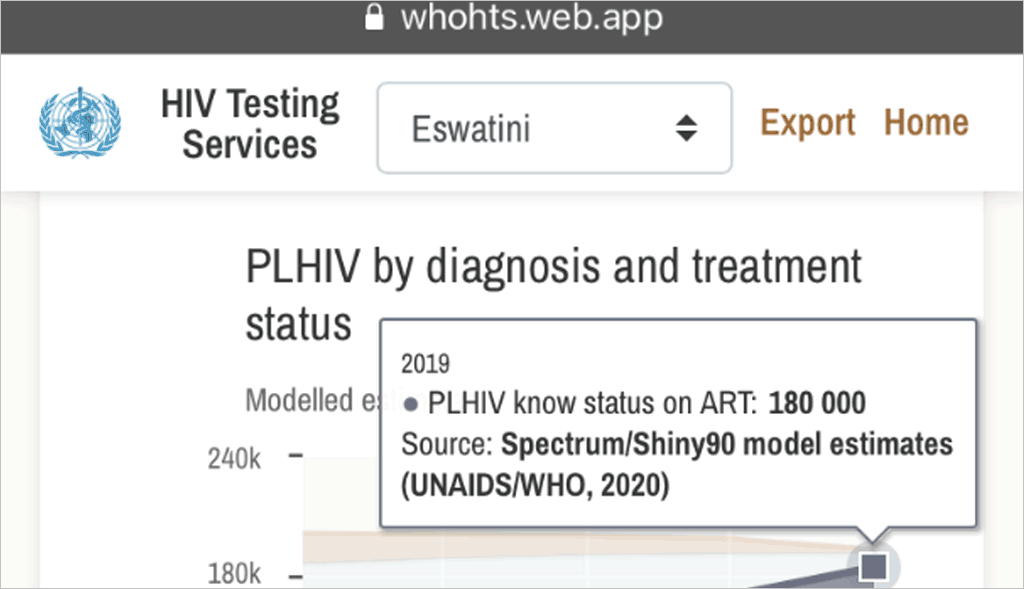The height and width of the screenshot is (589, 1024).
Task: Open the Eswatini country dropdown
Action: point(554,128)
